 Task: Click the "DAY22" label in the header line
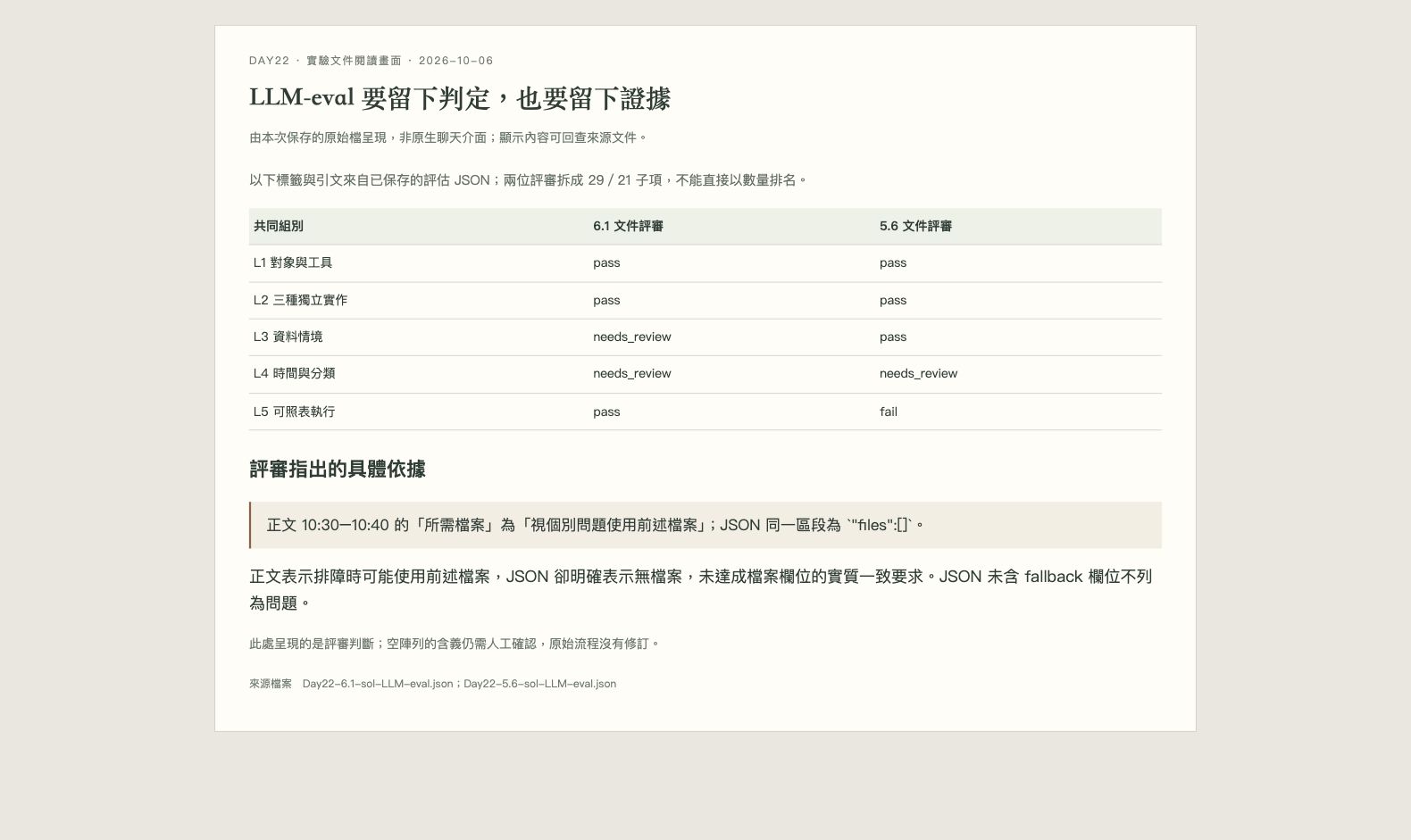[x=269, y=61]
